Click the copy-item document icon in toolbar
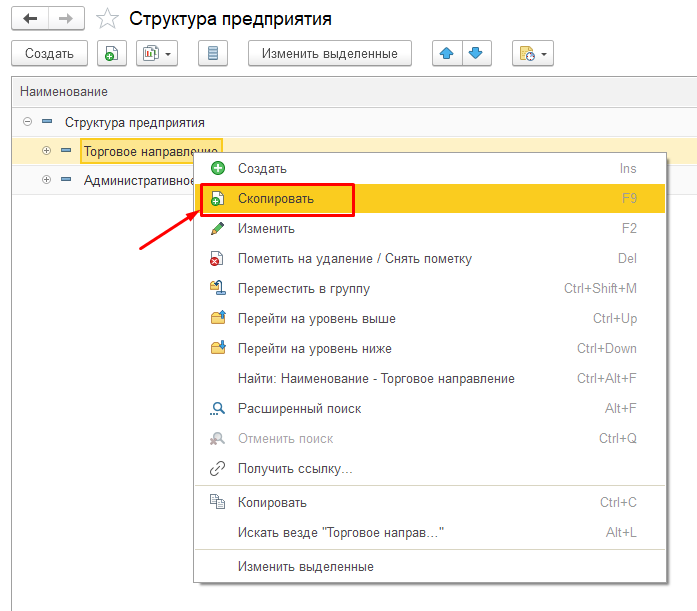The width and height of the screenshot is (697, 611). [x=112, y=53]
